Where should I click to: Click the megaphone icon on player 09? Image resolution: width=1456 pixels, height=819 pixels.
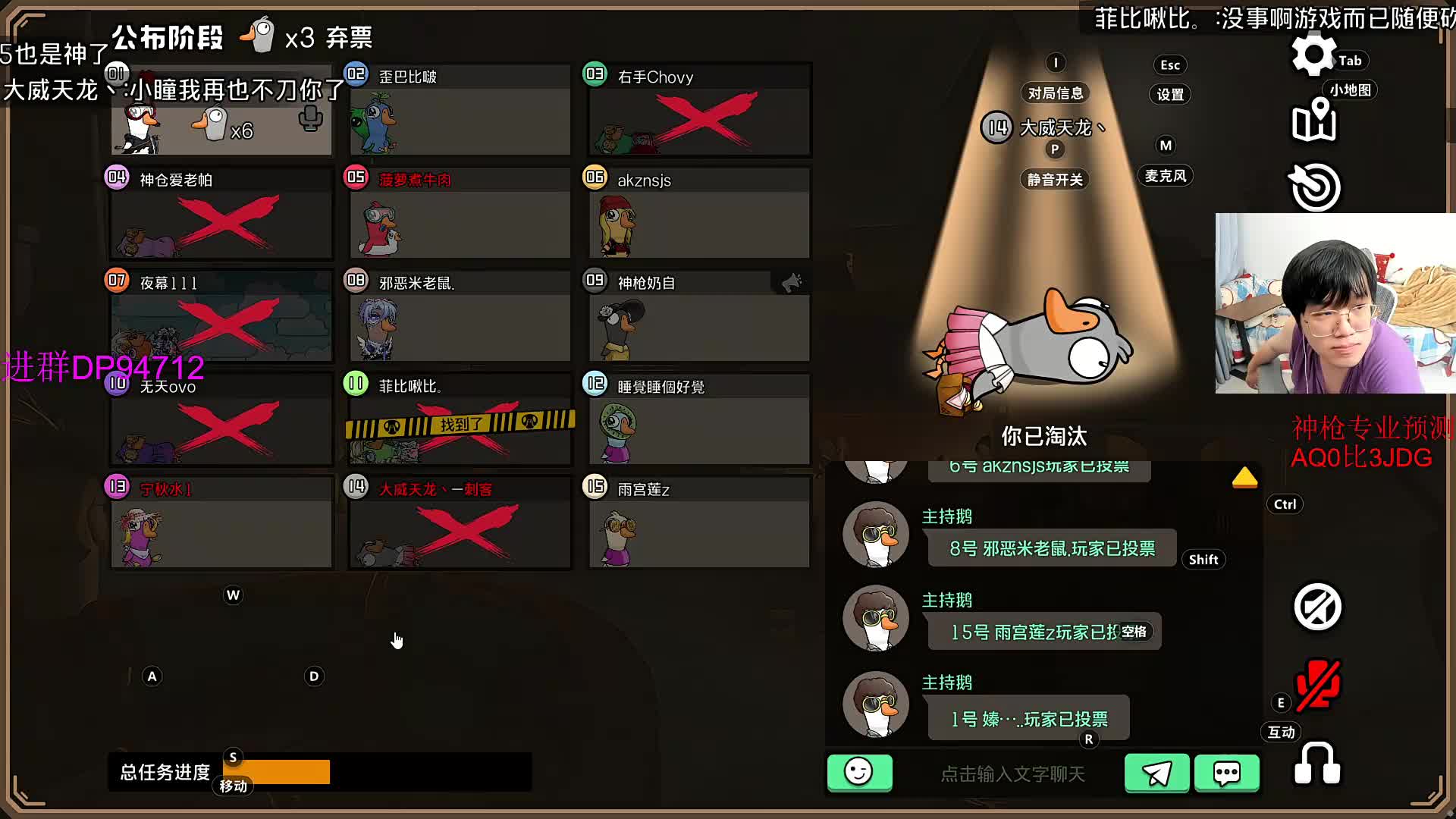[791, 283]
